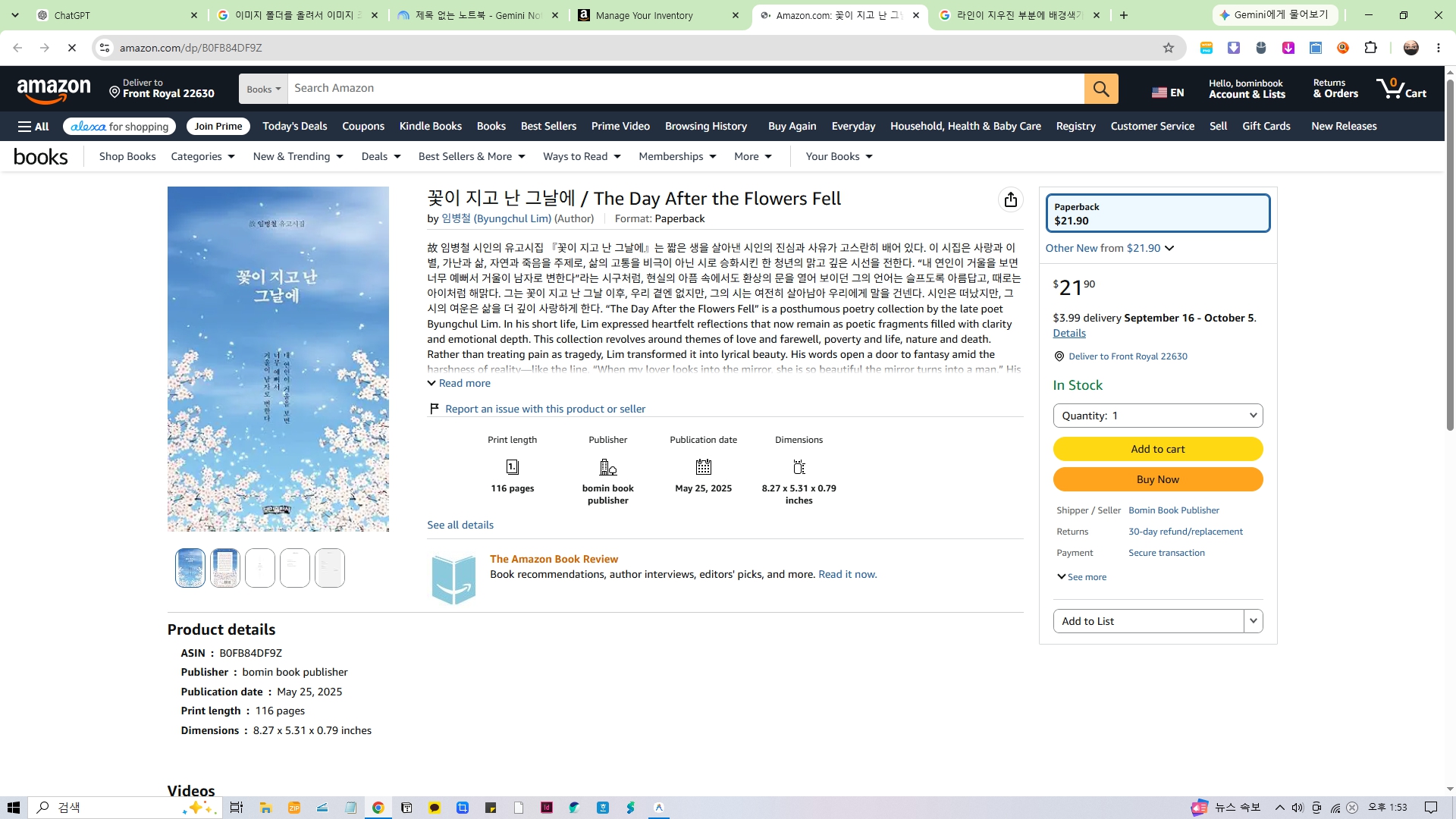Image resolution: width=1456 pixels, height=819 pixels.
Task: Close the ChatGPT tab
Action: (194, 15)
